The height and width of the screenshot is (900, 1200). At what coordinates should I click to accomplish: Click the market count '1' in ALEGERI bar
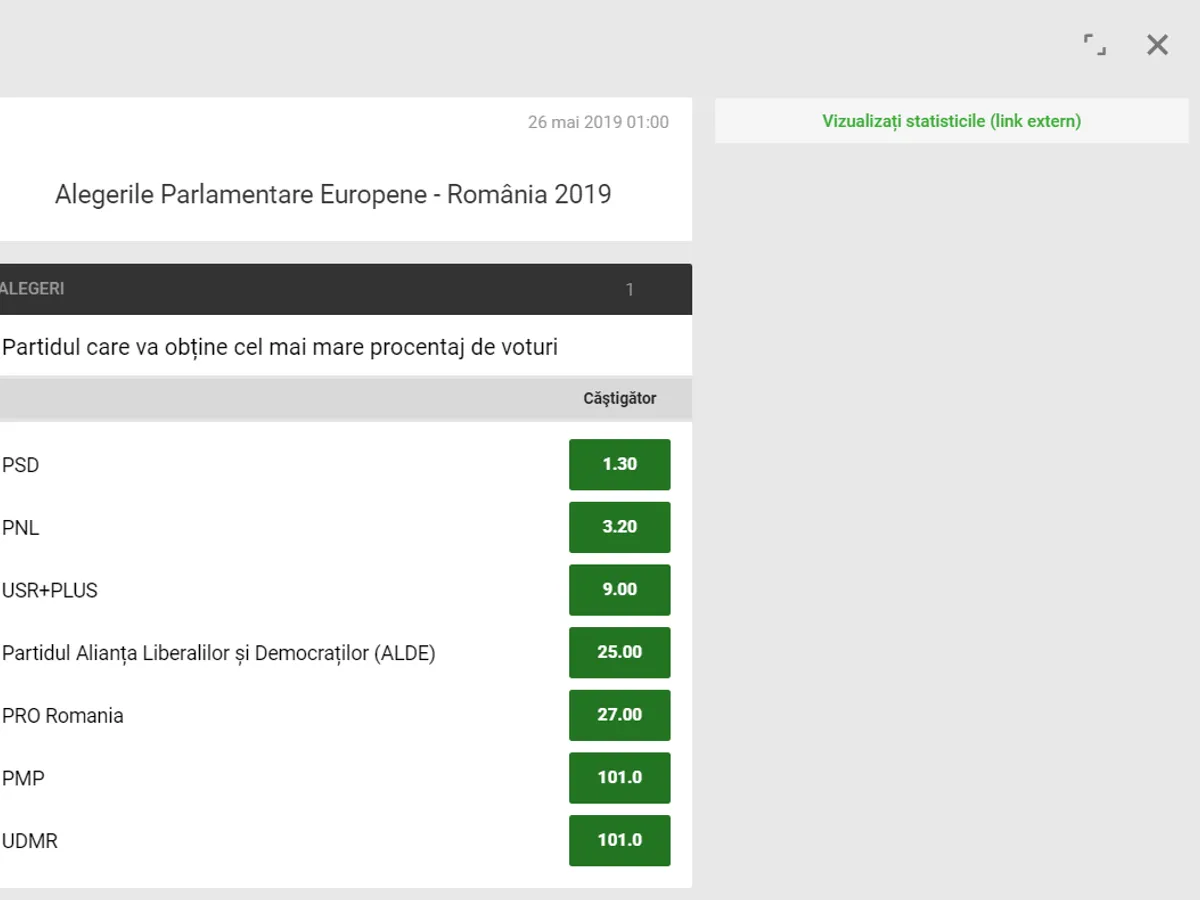point(630,290)
